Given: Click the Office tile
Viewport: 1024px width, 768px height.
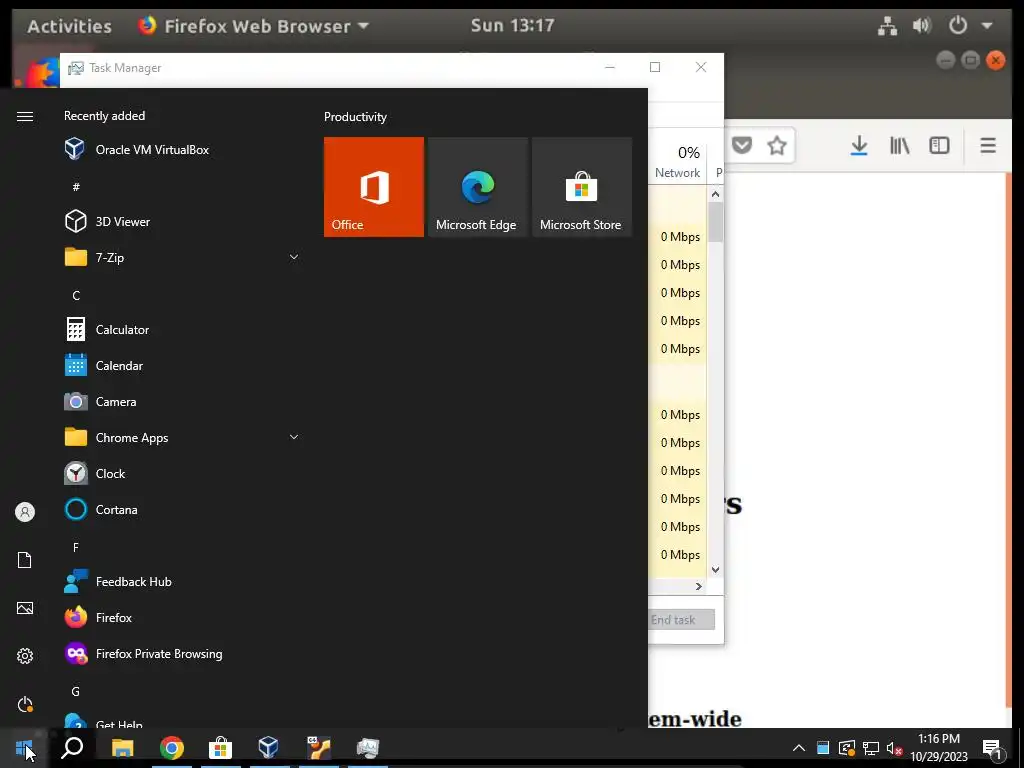Looking at the screenshot, I should click(x=374, y=187).
